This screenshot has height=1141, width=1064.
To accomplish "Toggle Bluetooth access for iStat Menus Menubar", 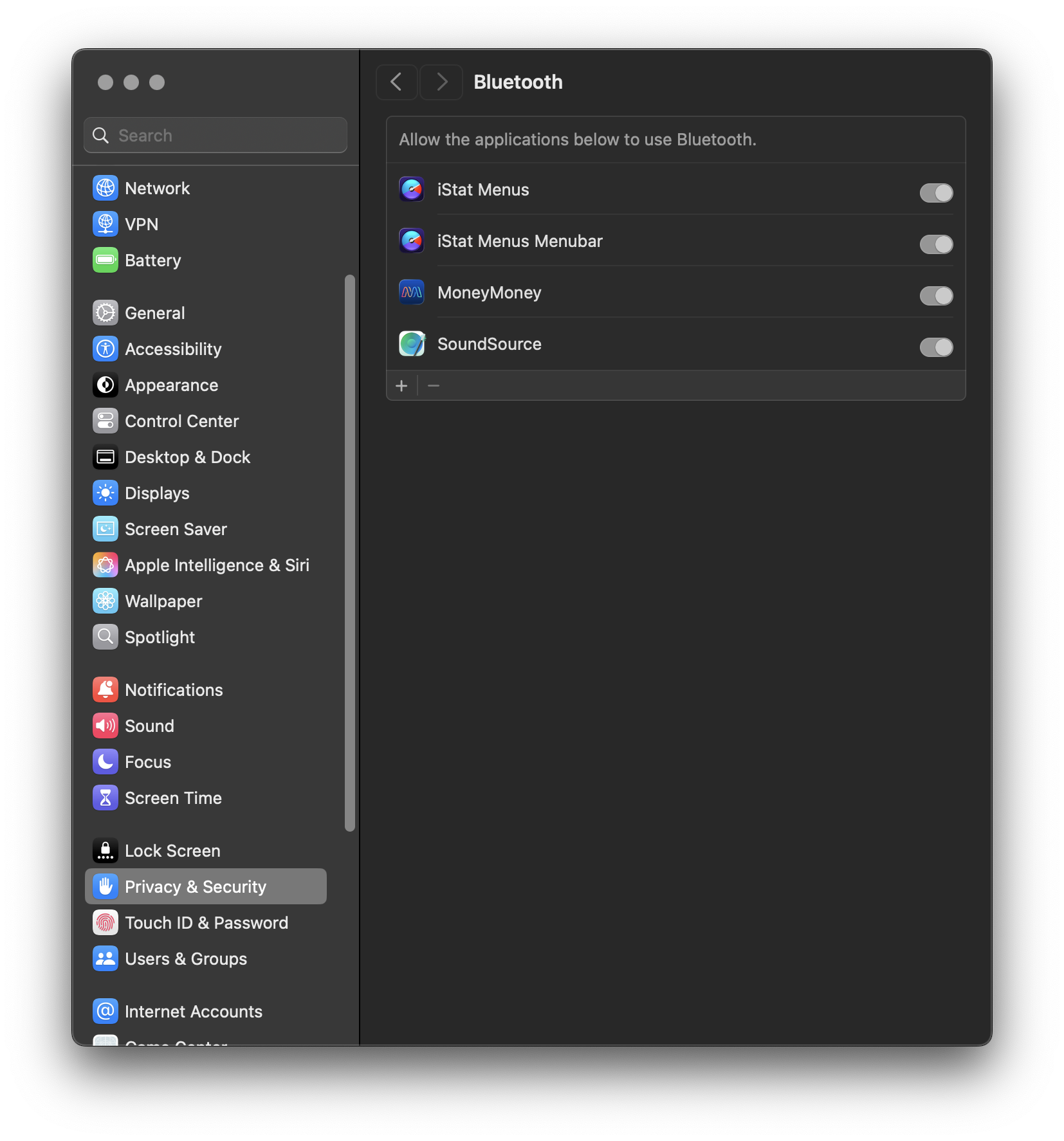I will [936, 244].
